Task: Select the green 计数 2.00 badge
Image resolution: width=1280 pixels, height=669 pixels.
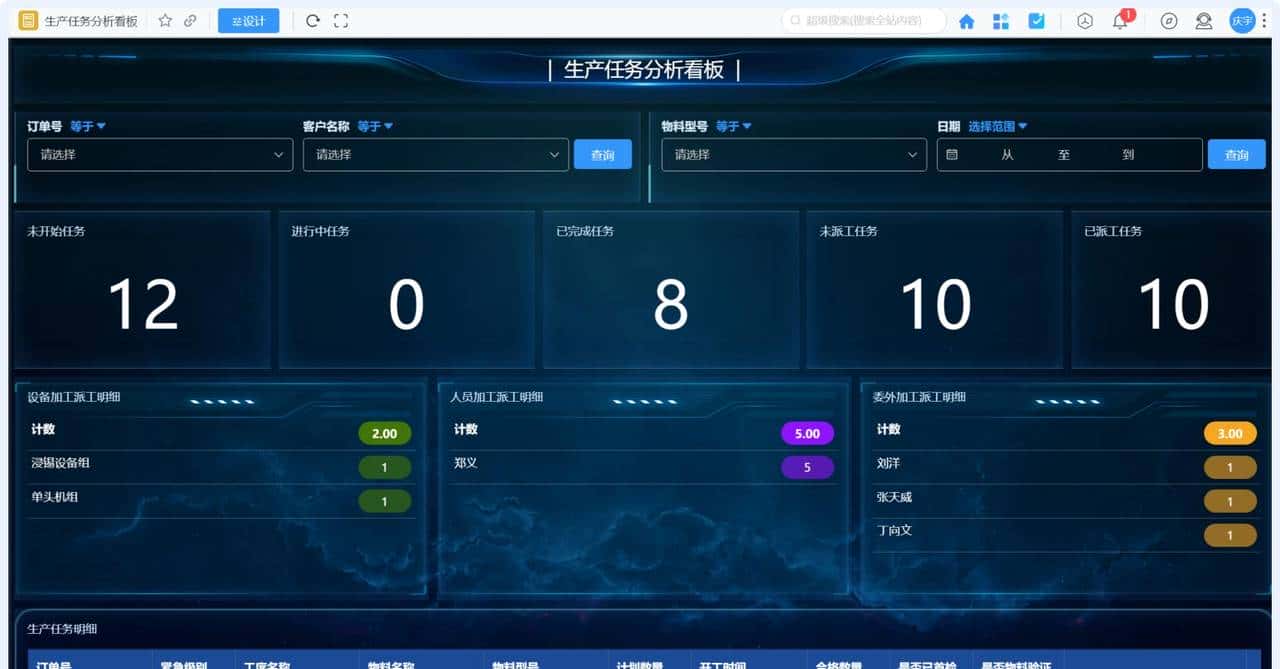Action: click(384, 432)
